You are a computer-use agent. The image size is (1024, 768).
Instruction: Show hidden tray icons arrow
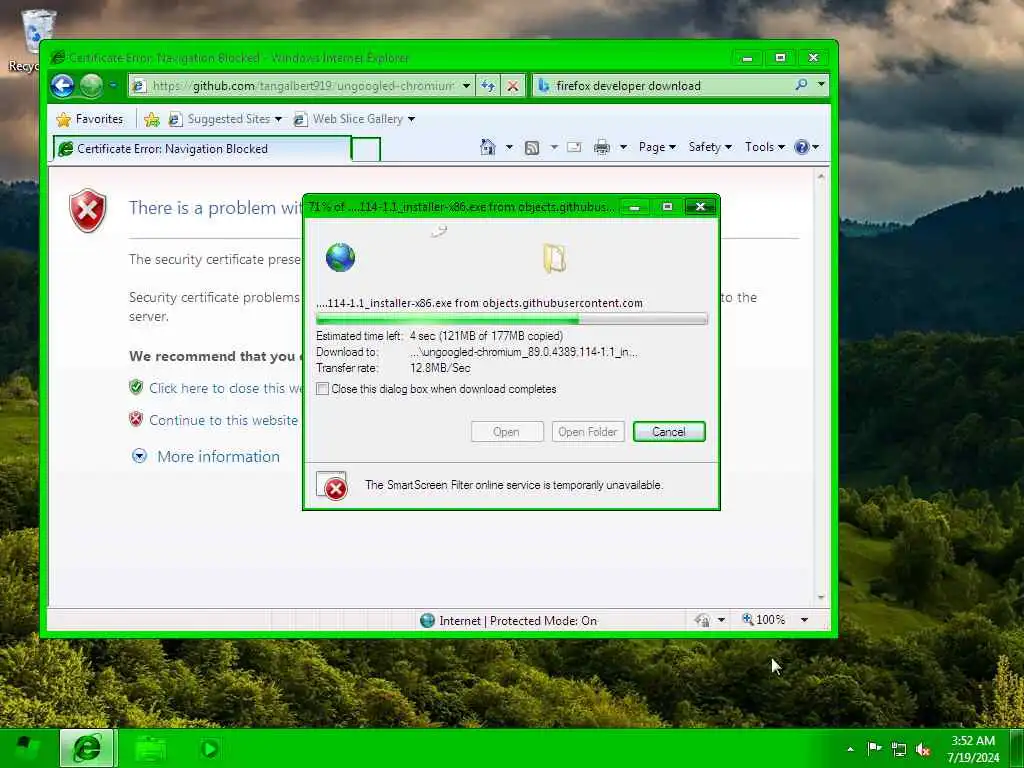click(850, 749)
